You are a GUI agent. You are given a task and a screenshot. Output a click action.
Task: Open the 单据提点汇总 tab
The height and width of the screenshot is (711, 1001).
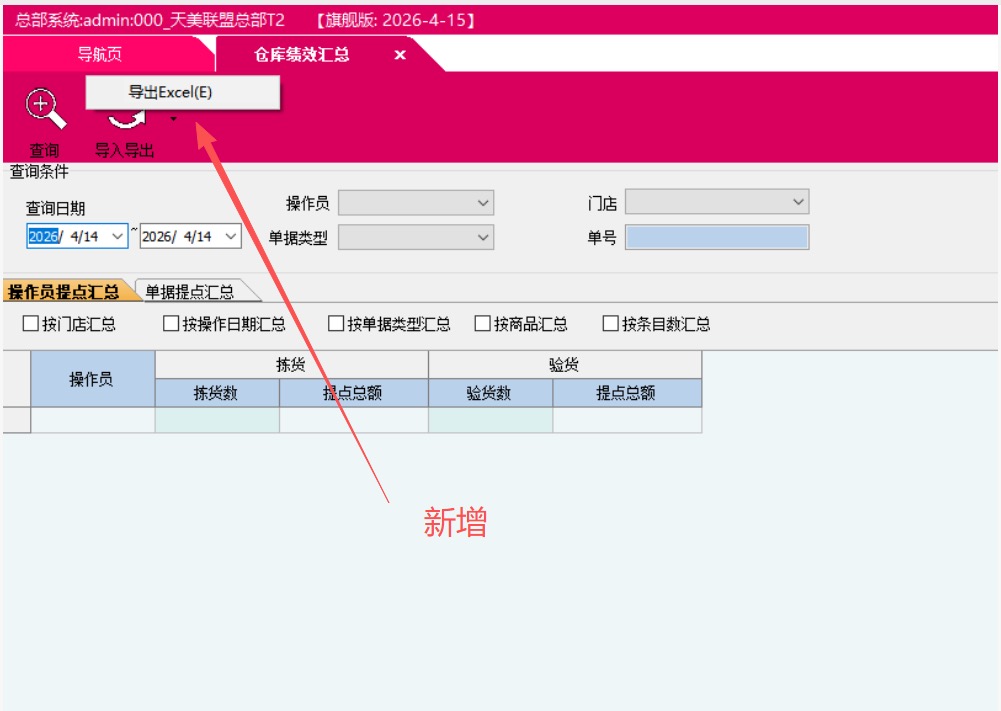click(190, 292)
